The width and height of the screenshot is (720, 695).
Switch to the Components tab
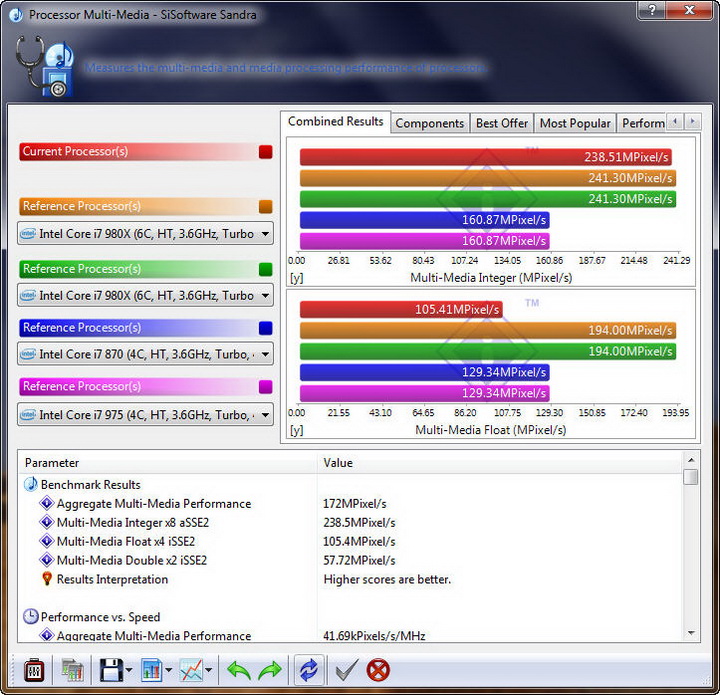430,123
